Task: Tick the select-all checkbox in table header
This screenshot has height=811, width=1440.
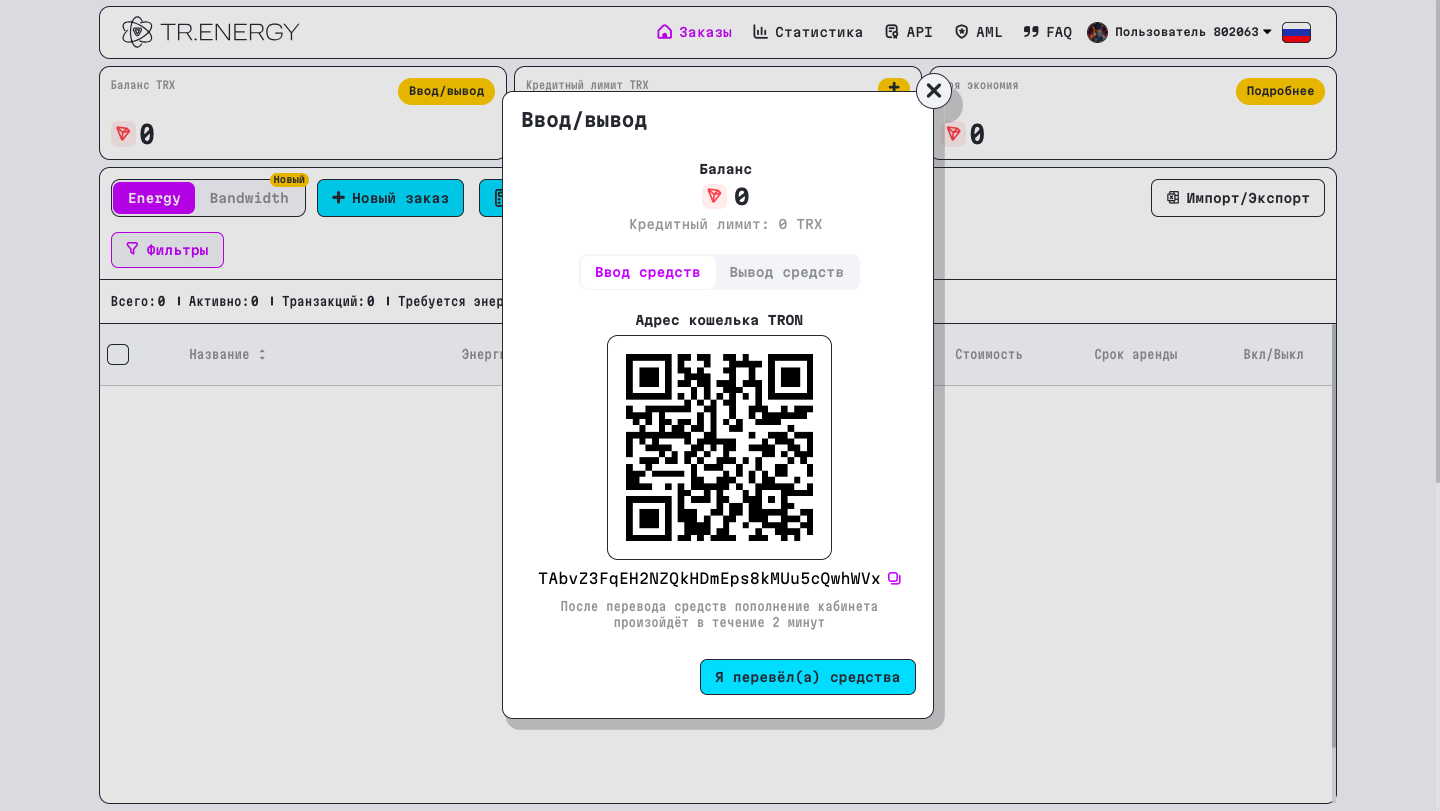Action: click(118, 354)
